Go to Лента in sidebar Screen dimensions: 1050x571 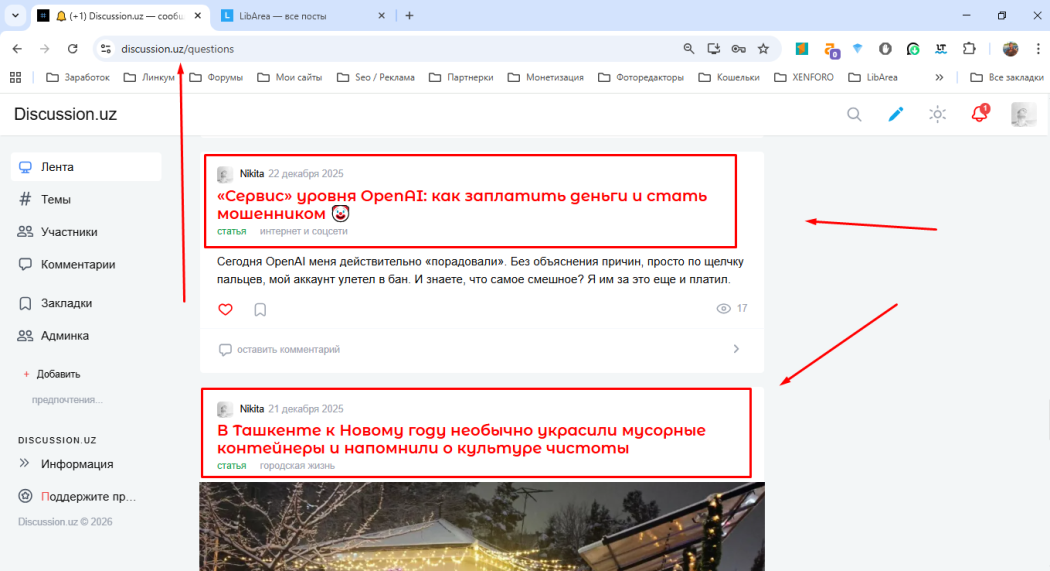click(x=86, y=167)
